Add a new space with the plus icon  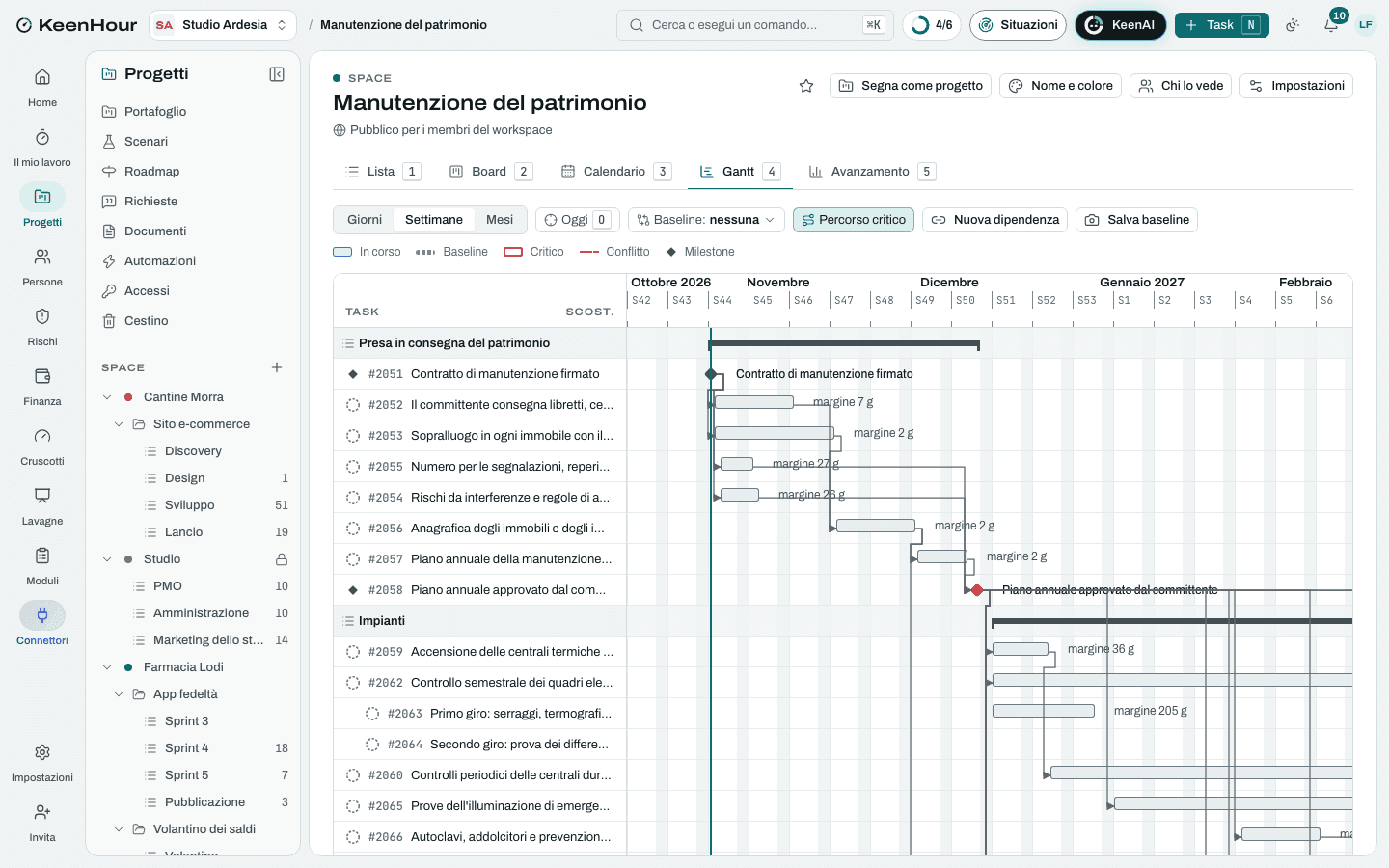(x=277, y=367)
